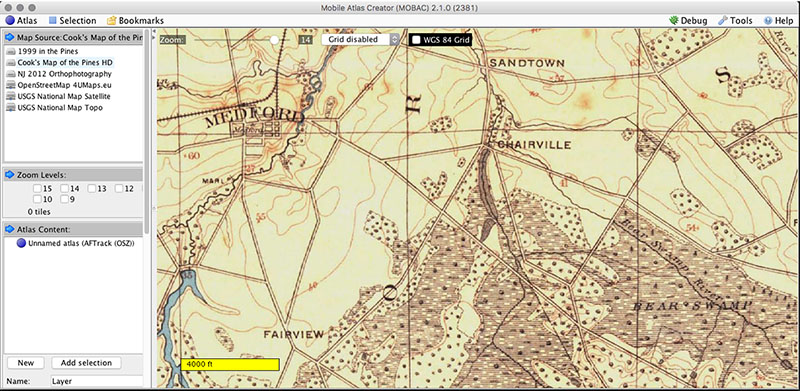The height and width of the screenshot is (391, 800).
Task: Click the green Debug bug icon
Action: tap(674, 21)
